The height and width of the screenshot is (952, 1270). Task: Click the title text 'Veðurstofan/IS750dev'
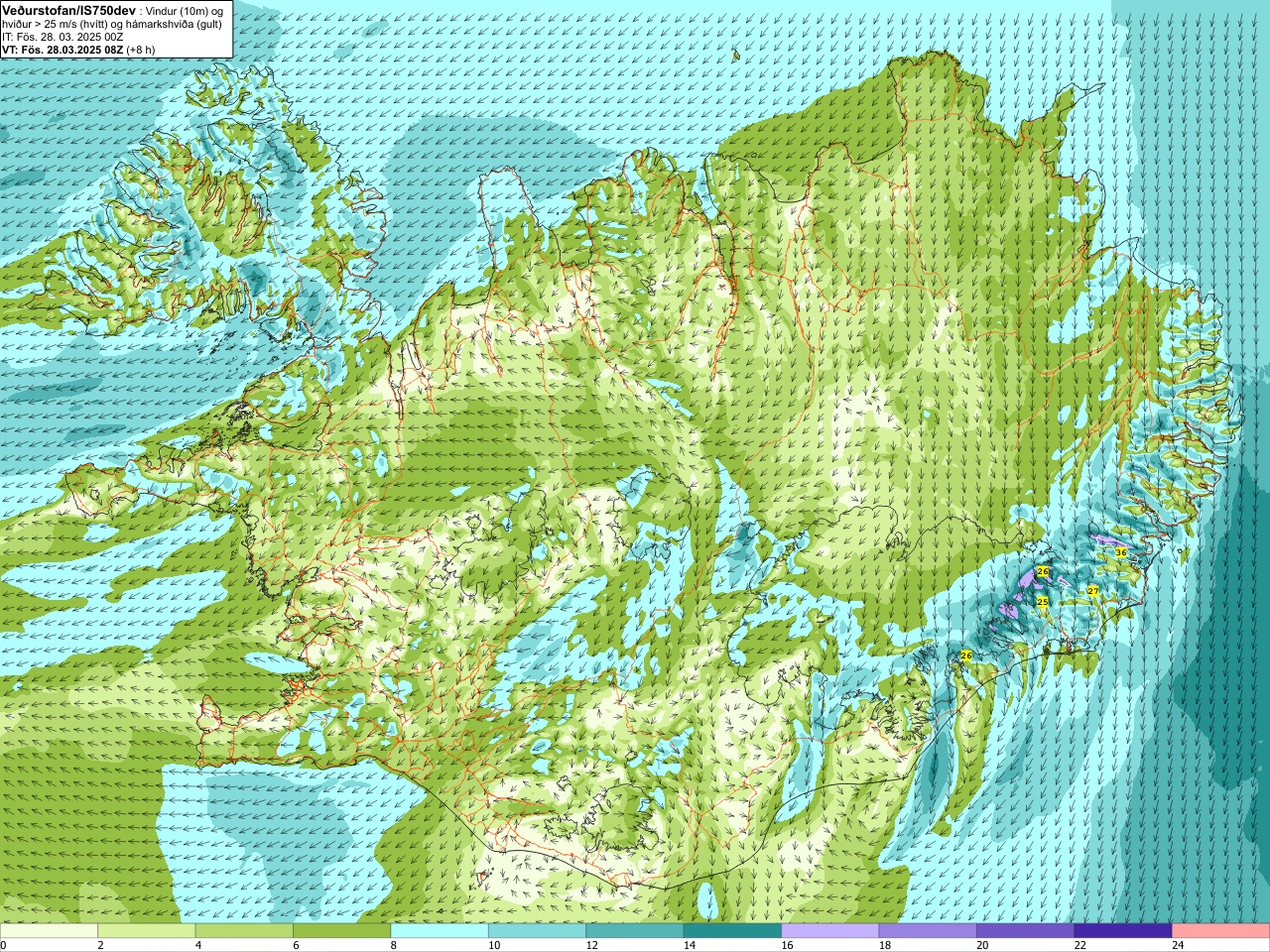[x=68, y=9]
